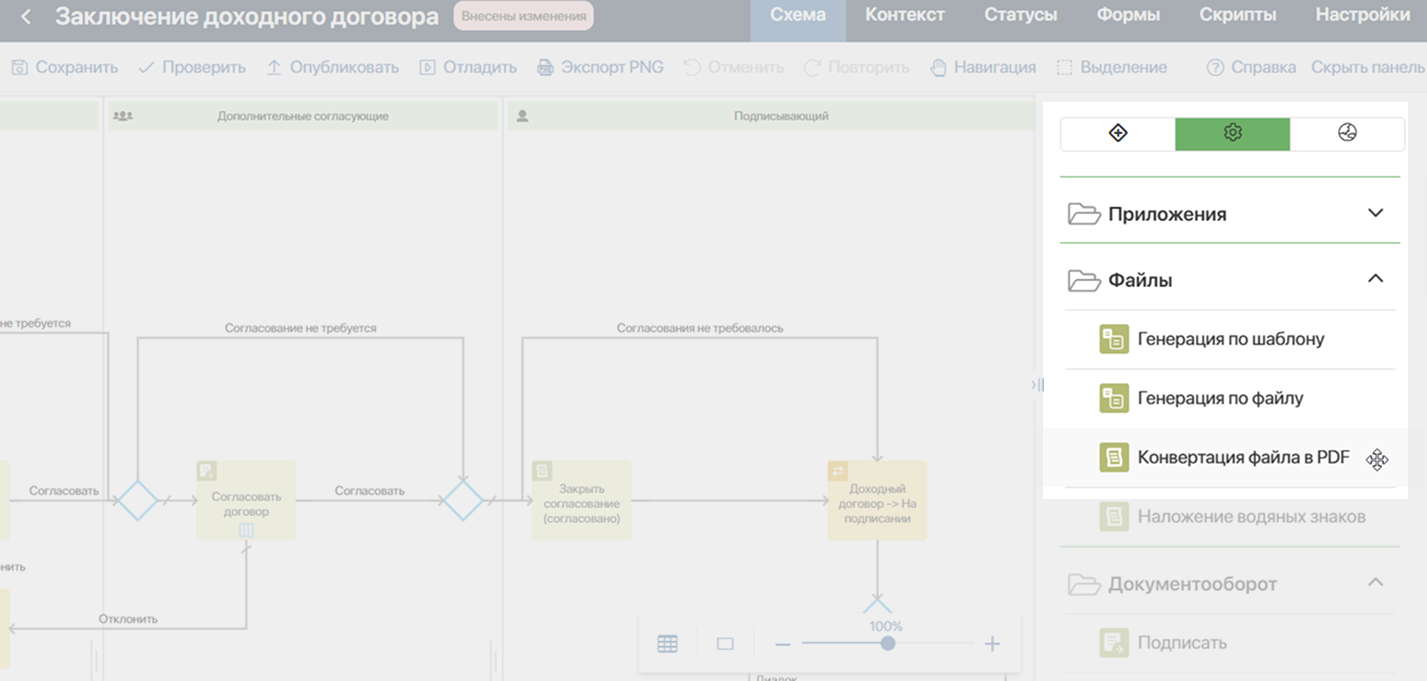This screenshot has width=1427, height=681.
Task: Click the play icon for Отладить
Action: 427,68
